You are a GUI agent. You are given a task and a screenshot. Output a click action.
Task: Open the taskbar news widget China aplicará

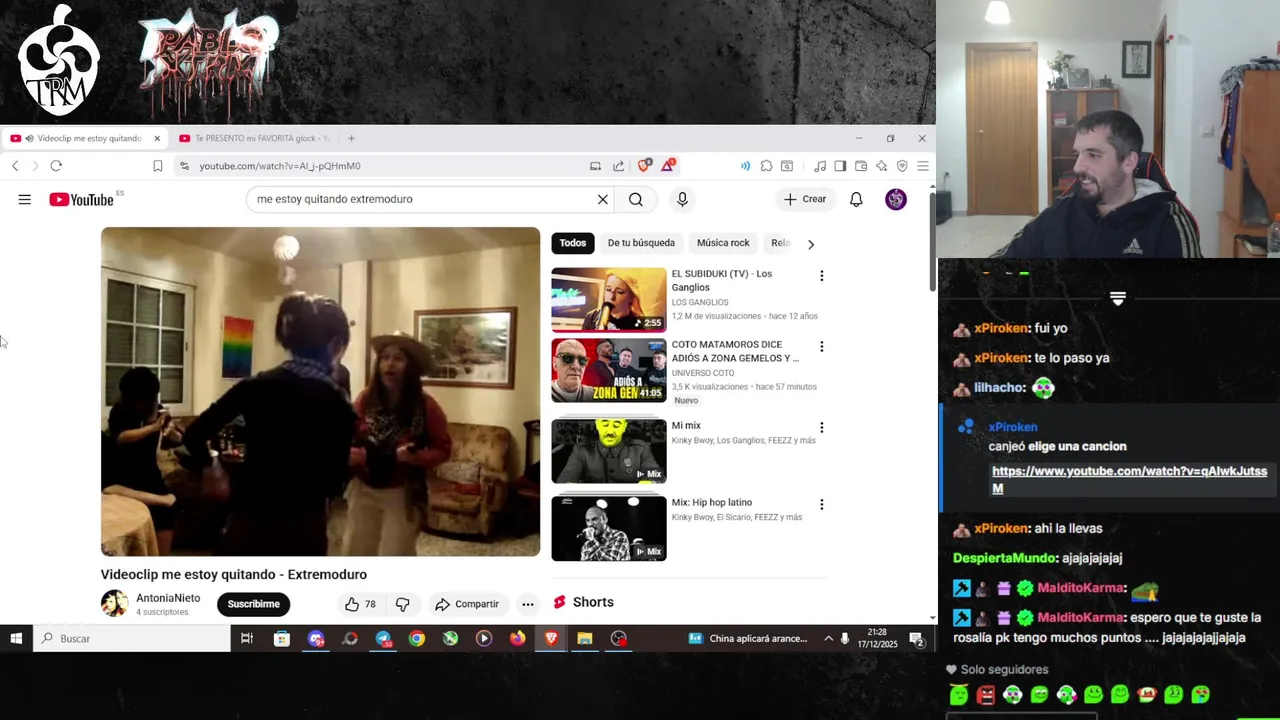tap(748, 638)
